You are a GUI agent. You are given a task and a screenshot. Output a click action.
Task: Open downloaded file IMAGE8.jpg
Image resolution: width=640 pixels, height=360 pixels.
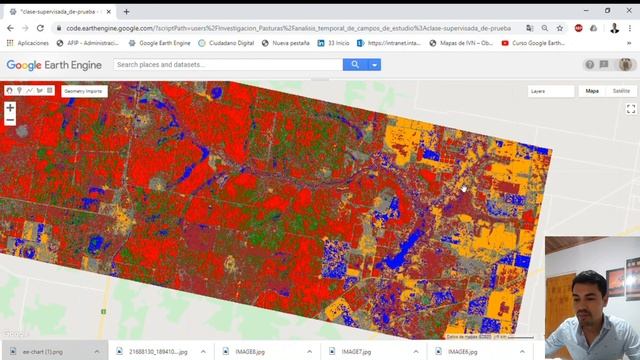point(244,351)
